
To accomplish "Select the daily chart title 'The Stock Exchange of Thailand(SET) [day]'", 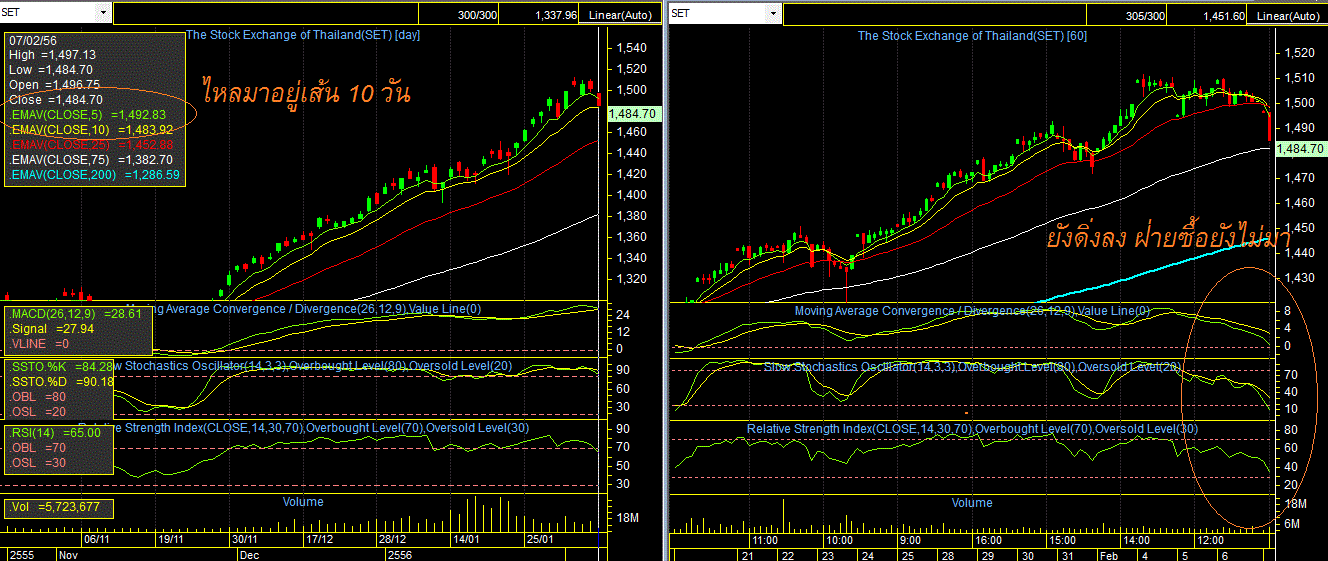I will click(x=304, y=35).
